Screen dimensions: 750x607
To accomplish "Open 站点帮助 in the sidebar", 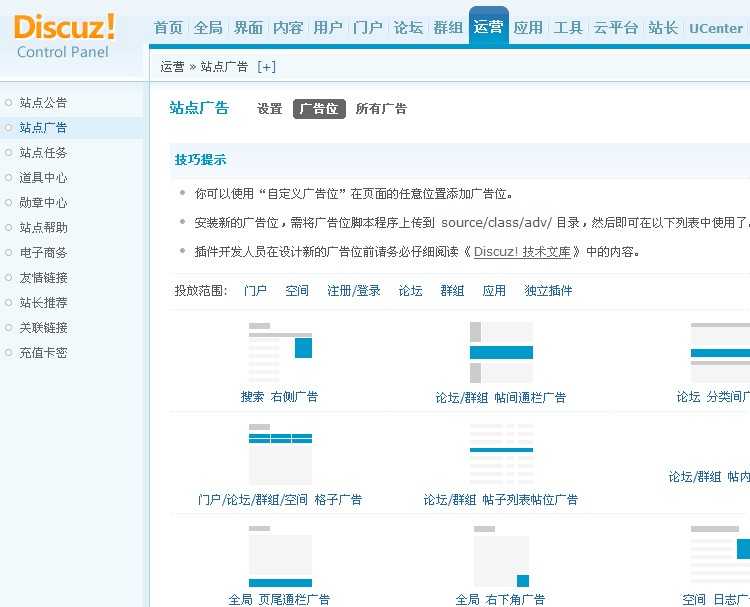I will click(43, 228).
